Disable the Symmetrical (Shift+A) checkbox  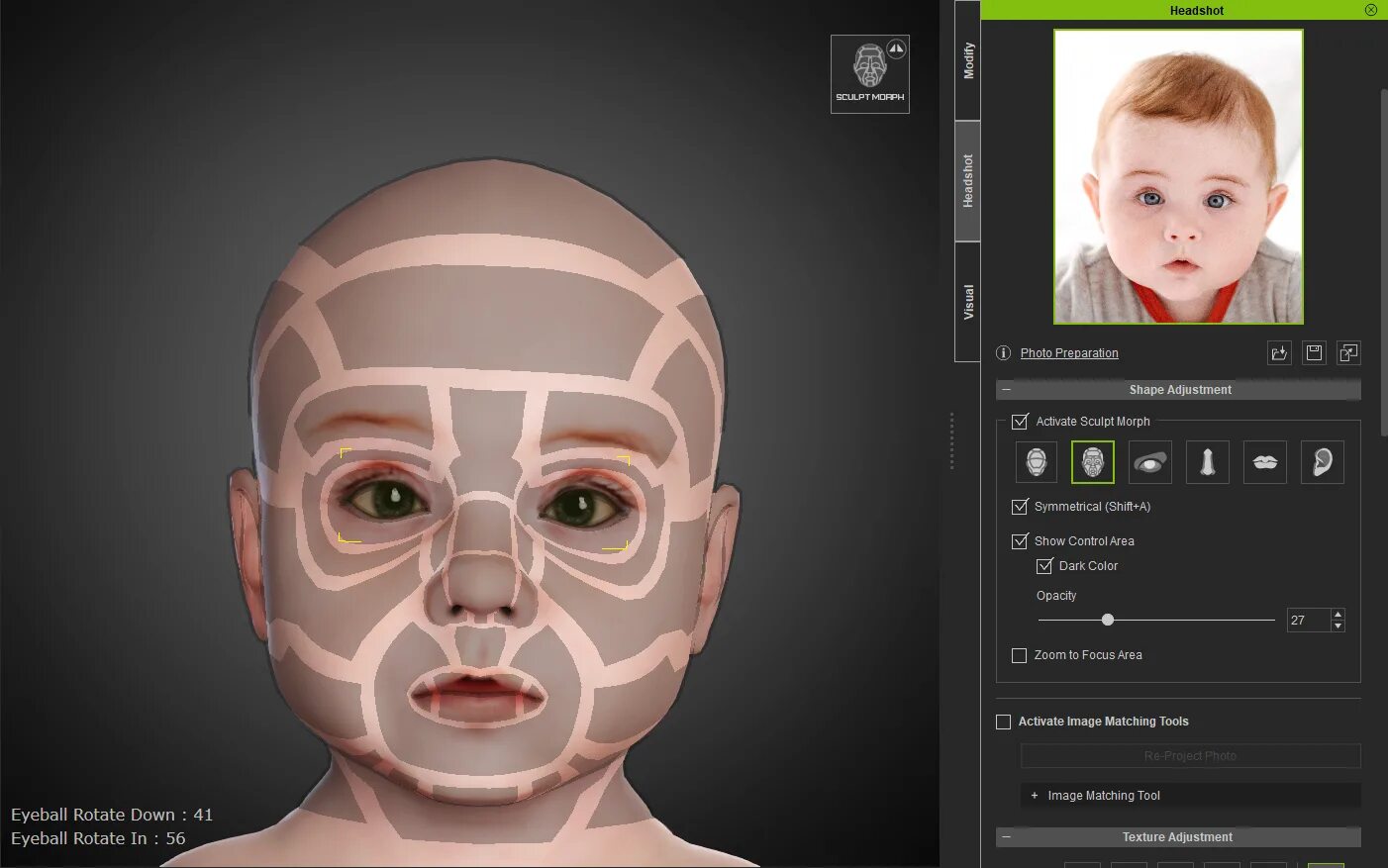[x=1020, y=506]
